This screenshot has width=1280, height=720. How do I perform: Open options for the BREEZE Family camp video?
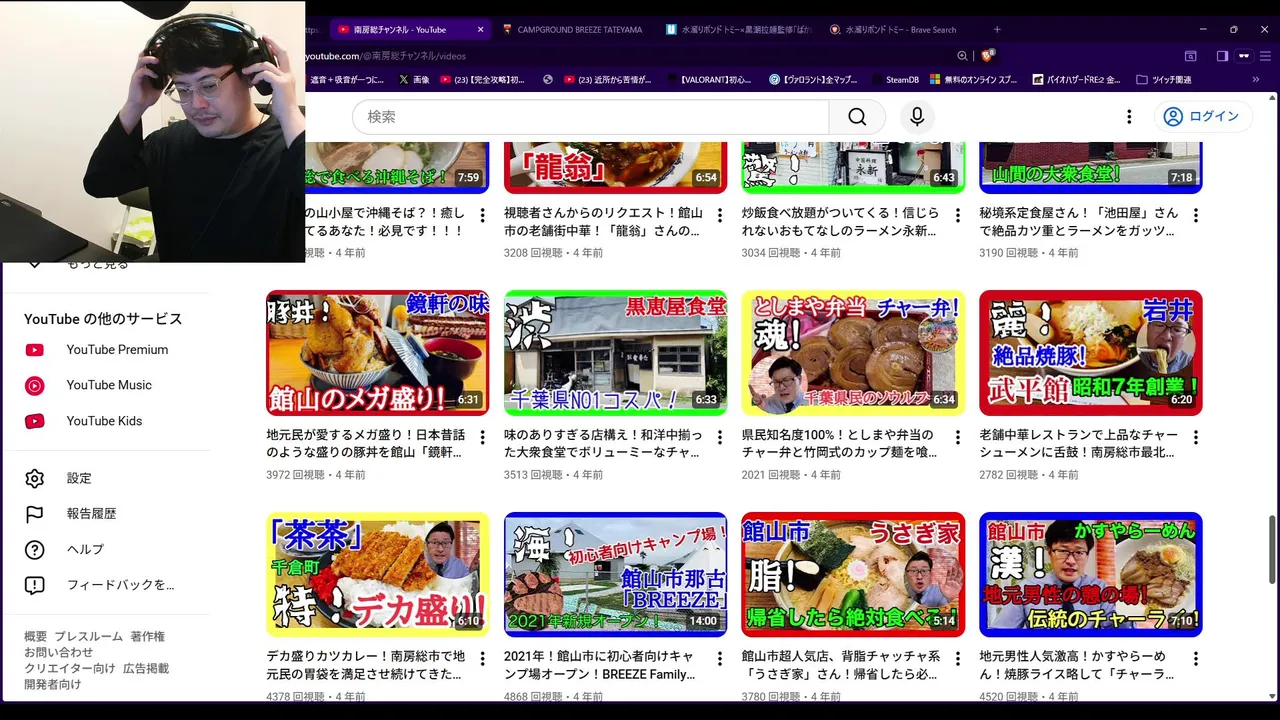(720, 659)
